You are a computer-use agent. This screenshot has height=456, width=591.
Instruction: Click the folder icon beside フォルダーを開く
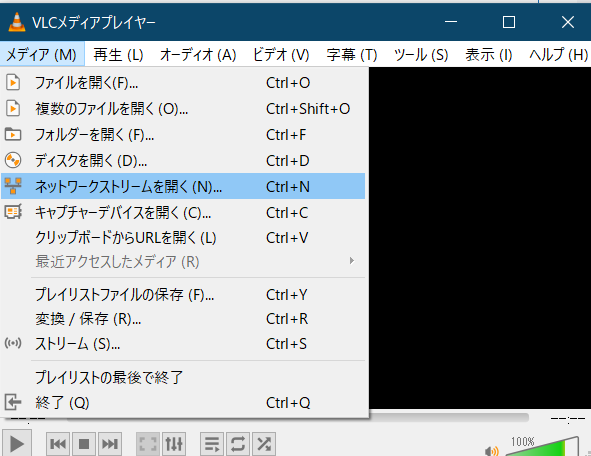pos(13,134)
